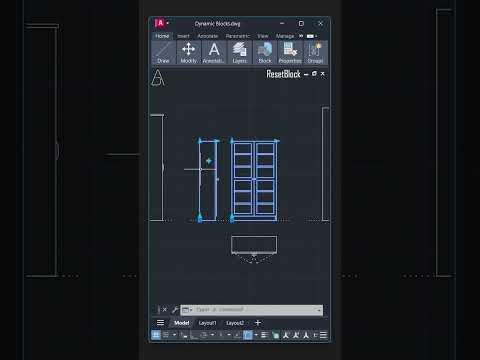Expand command history arrow at right of command line
480x360 pixels.
tap(319, 310)
